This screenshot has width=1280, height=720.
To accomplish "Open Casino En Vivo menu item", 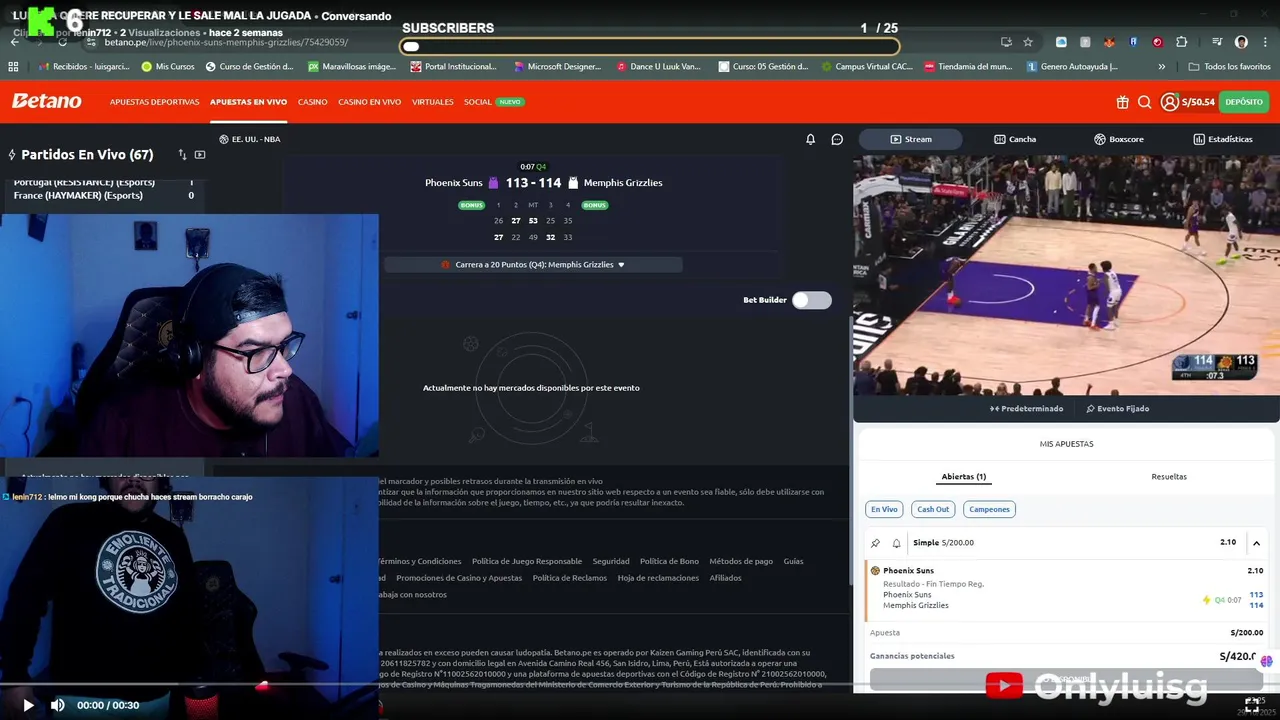I will pos(369,102).
